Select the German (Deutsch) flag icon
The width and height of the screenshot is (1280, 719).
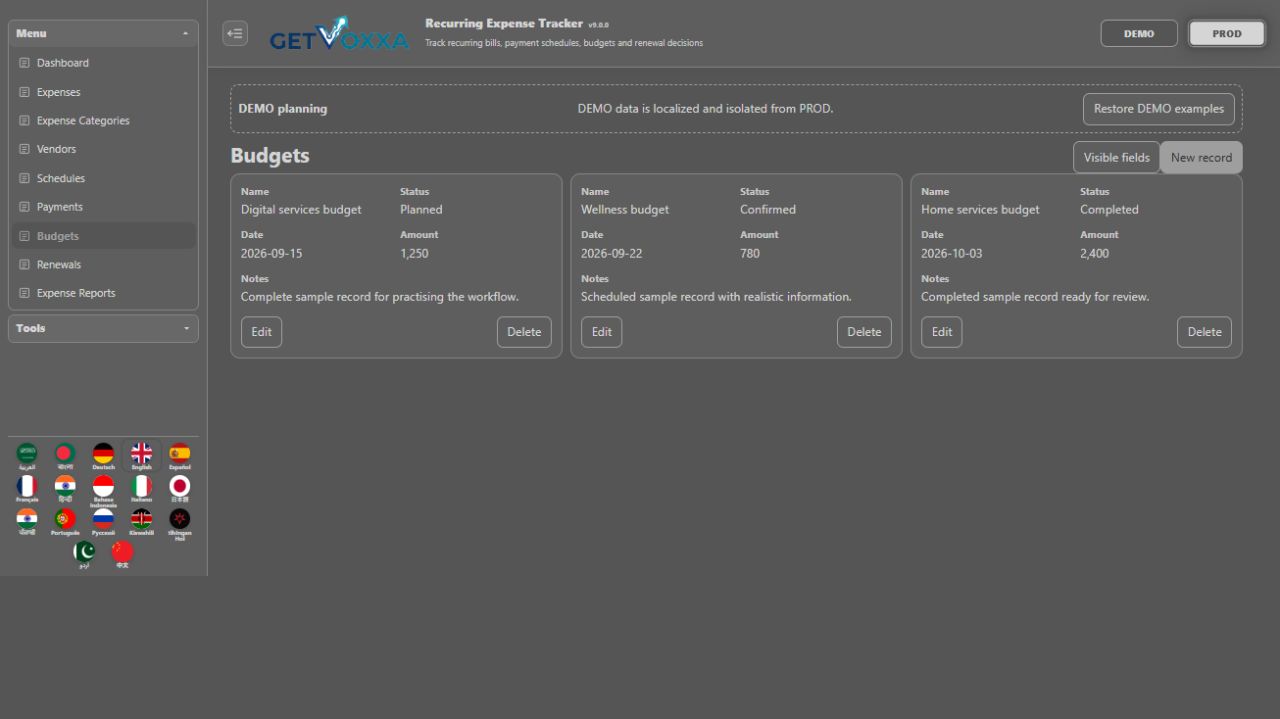(103, 456)
